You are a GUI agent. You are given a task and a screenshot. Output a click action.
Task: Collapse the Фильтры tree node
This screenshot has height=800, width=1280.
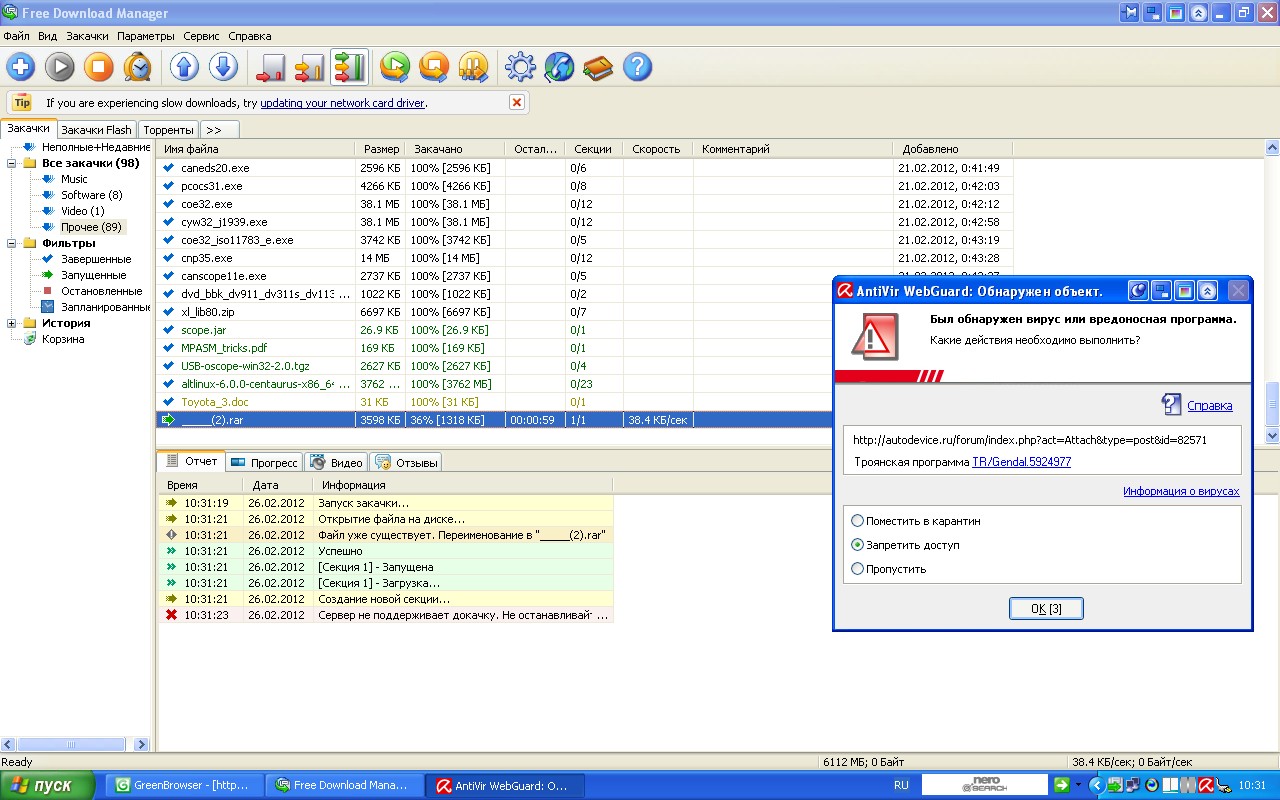coord(12,243)
